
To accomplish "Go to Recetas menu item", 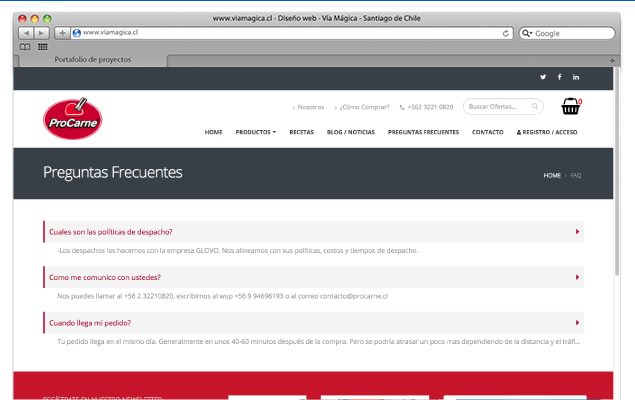I will [x=301, y=132].
